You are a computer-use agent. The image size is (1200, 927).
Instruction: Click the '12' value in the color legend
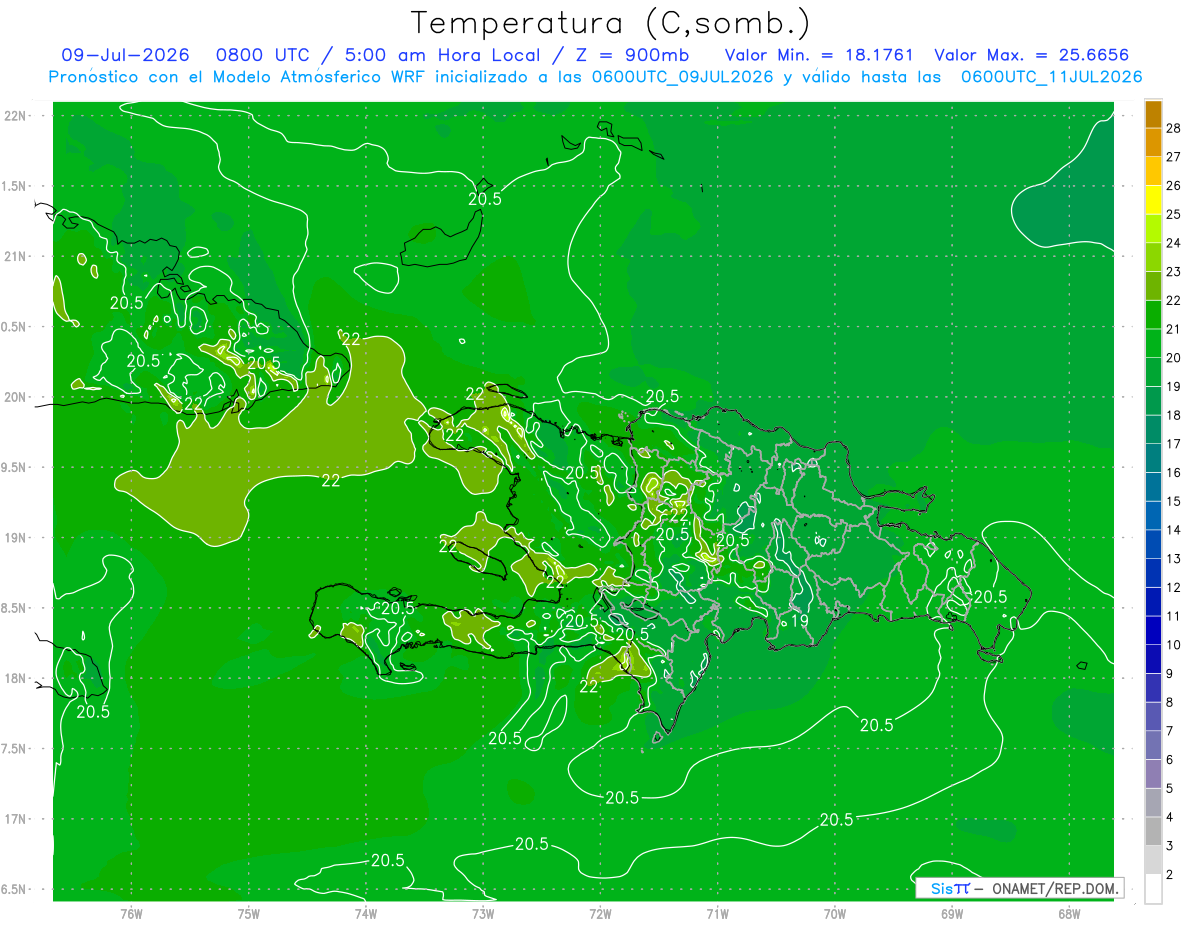[x=1174, y=588]
